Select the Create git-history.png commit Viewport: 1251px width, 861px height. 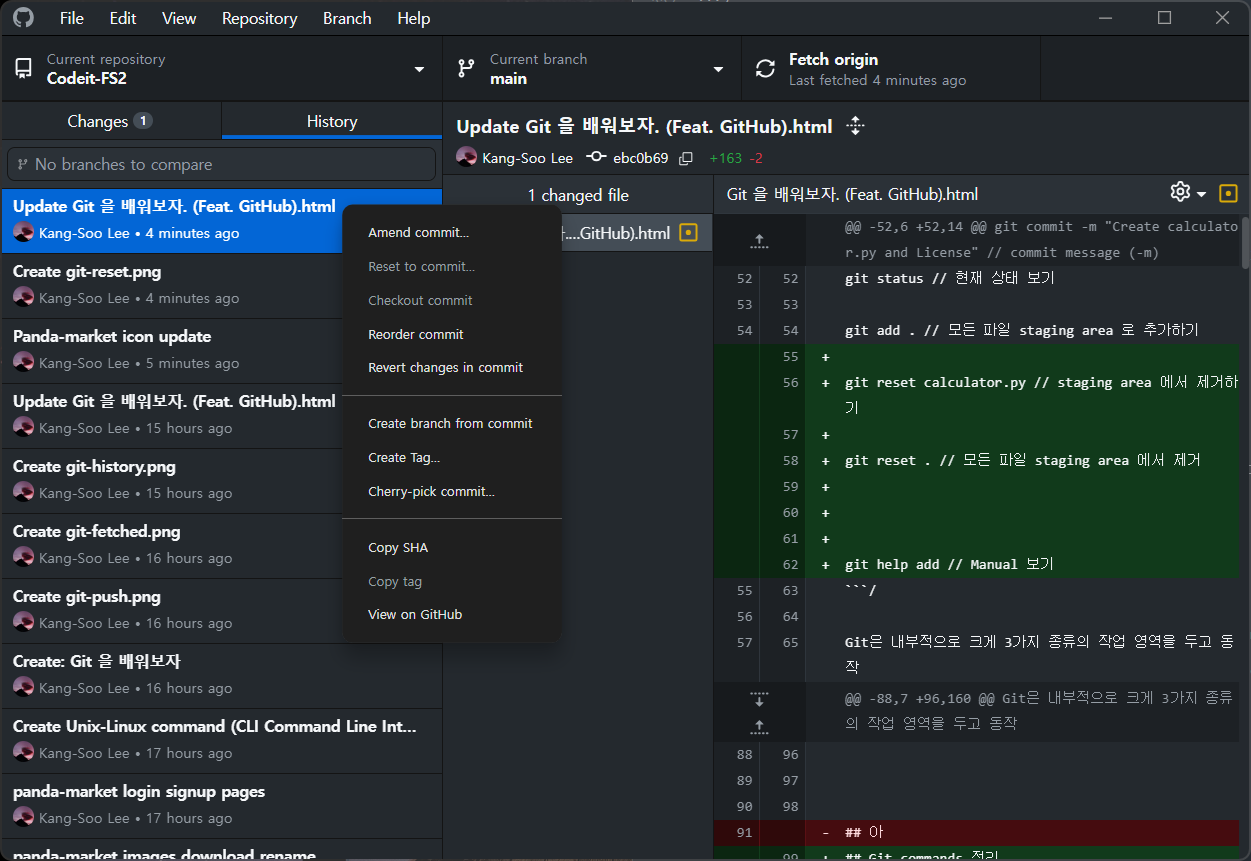click(x=221, y=481)
